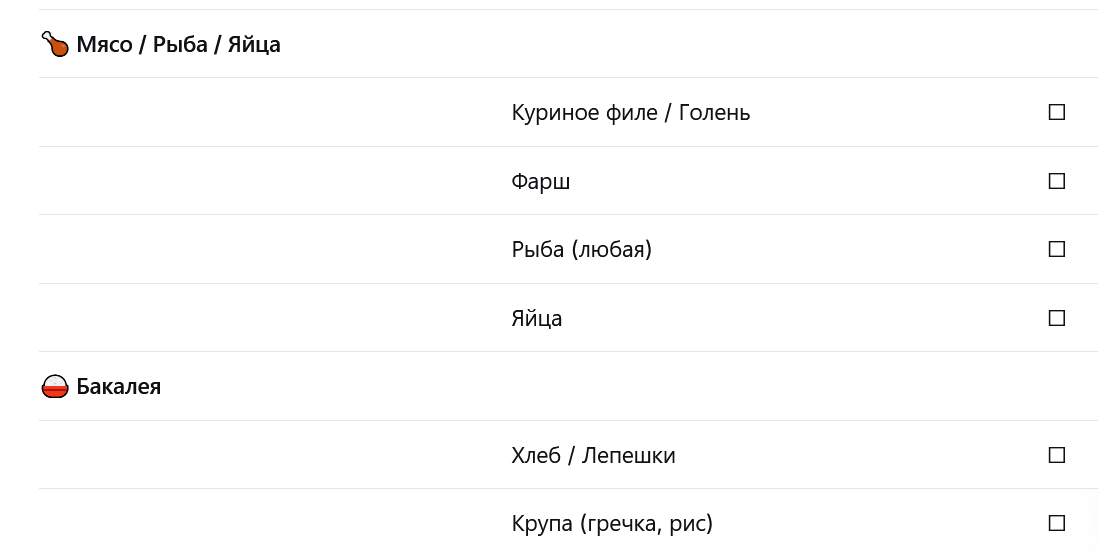Image resolution: width=1098 pixels, height=551 pixels.
Task: Click the empty cell left of Яйца
Action: (270, 318)
